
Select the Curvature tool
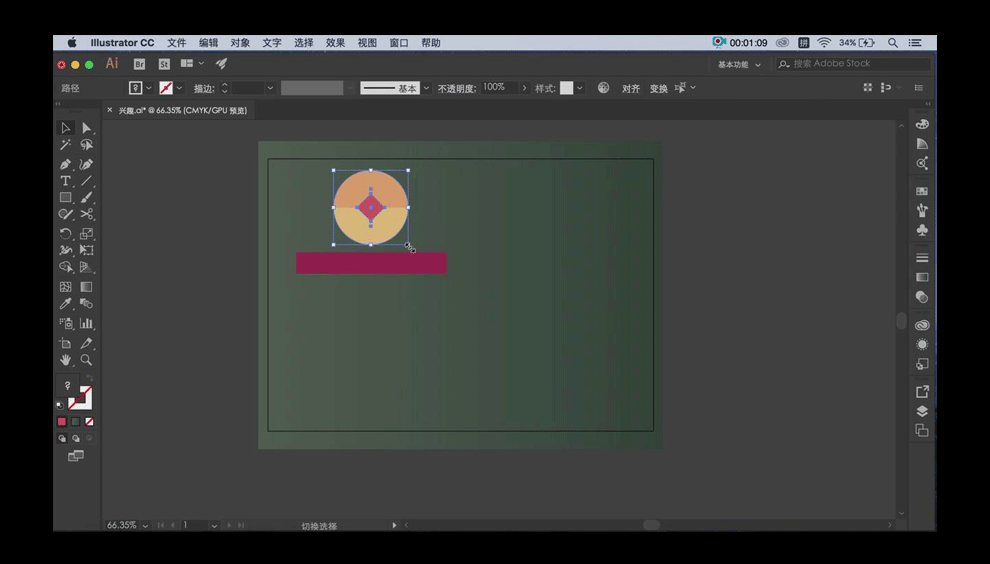(86, 164)
